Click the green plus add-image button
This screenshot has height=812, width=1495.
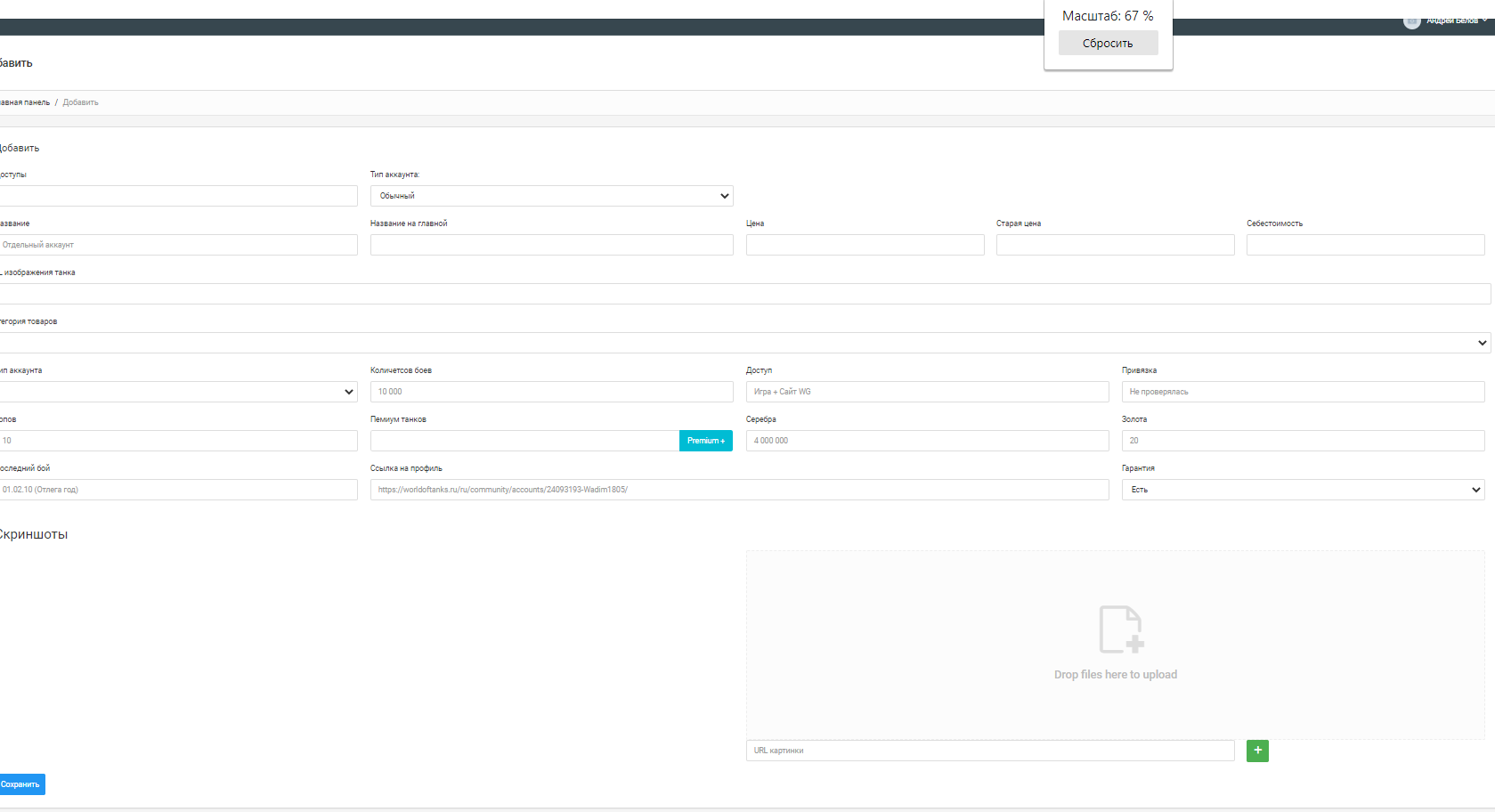(1257, 751)
